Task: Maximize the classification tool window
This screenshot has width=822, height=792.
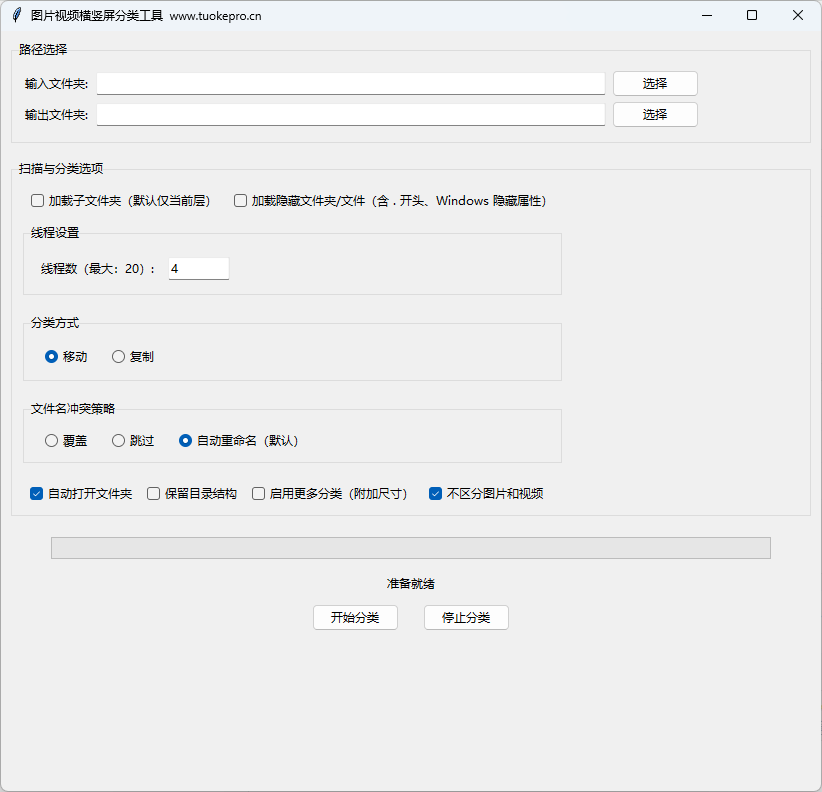Action: (752, 15)
